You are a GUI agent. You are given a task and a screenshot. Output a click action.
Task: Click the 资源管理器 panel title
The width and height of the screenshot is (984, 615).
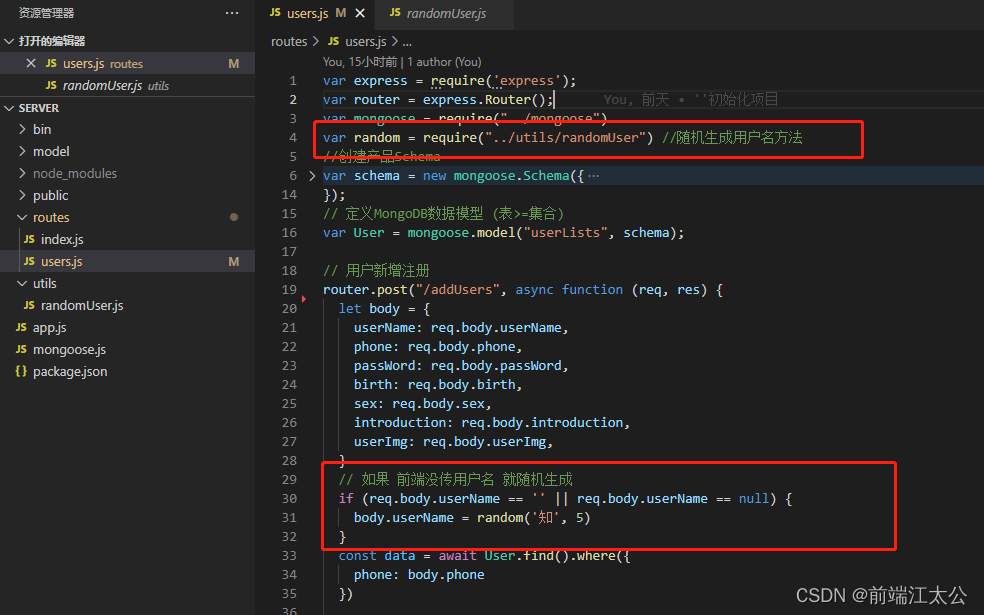point(46,13)
